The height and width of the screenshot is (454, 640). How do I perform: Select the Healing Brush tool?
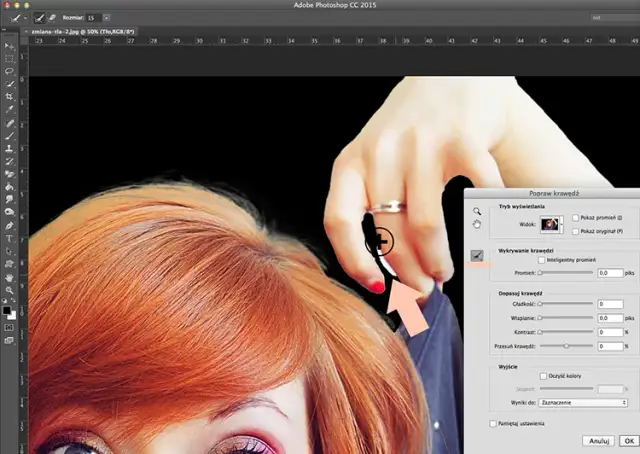pyautogui.click(x=9, y=123)
